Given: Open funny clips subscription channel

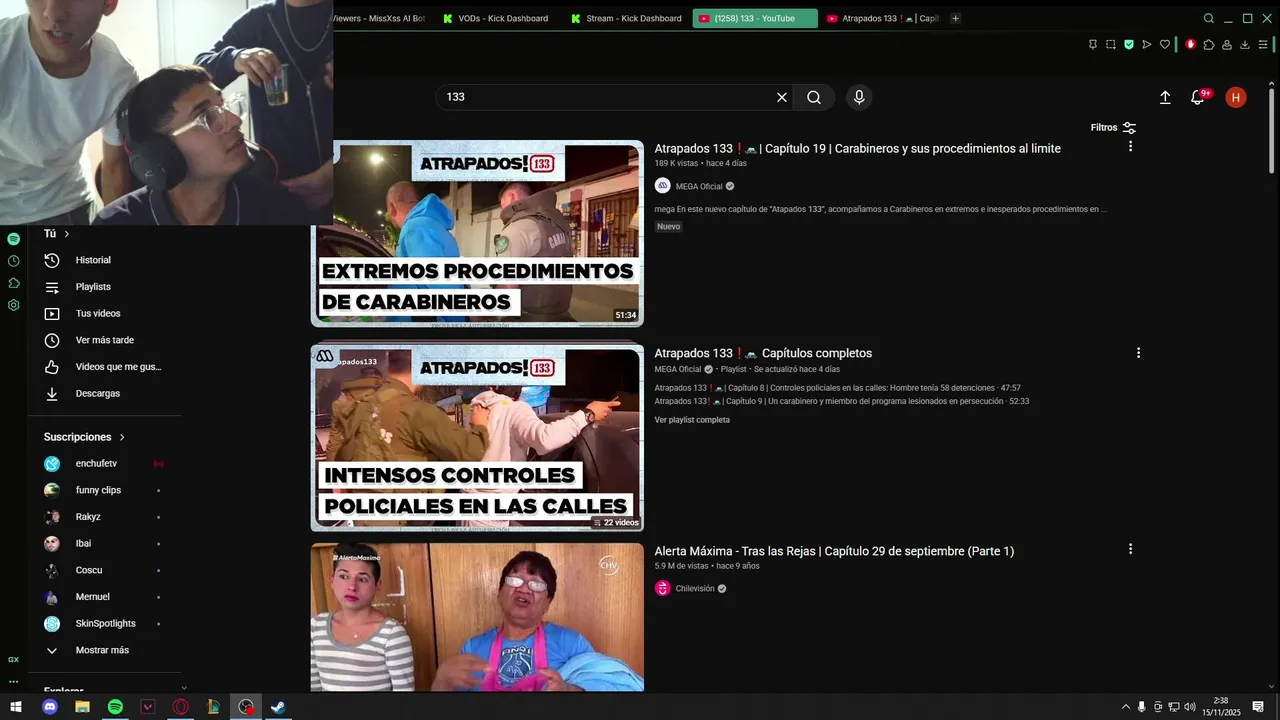Looking at the screenshot, I should (105, 490).
